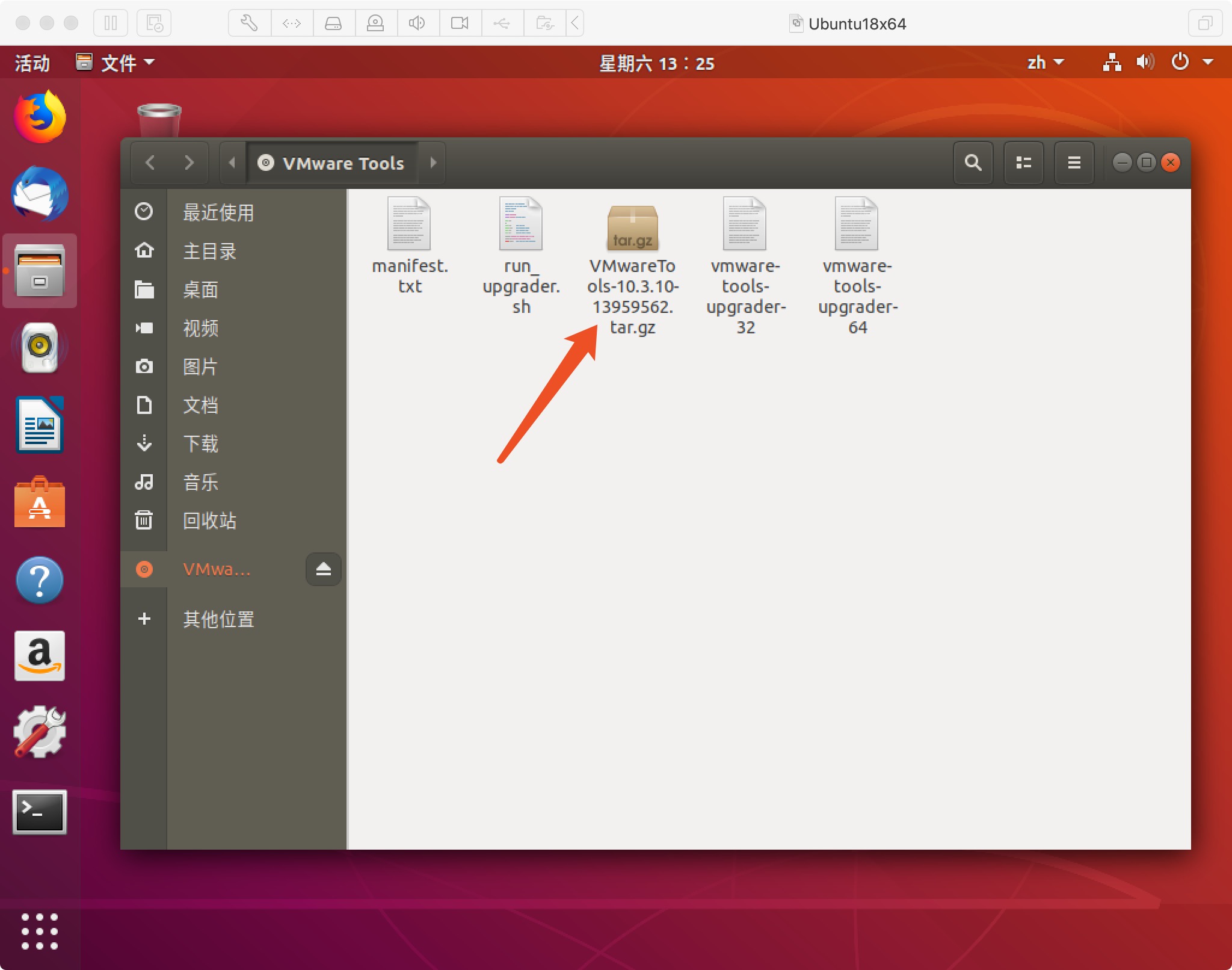The width and height of the screenshot is (1232, 970).
Task: Open the hamburger menu of file manager
Action: click(1074, 163)
